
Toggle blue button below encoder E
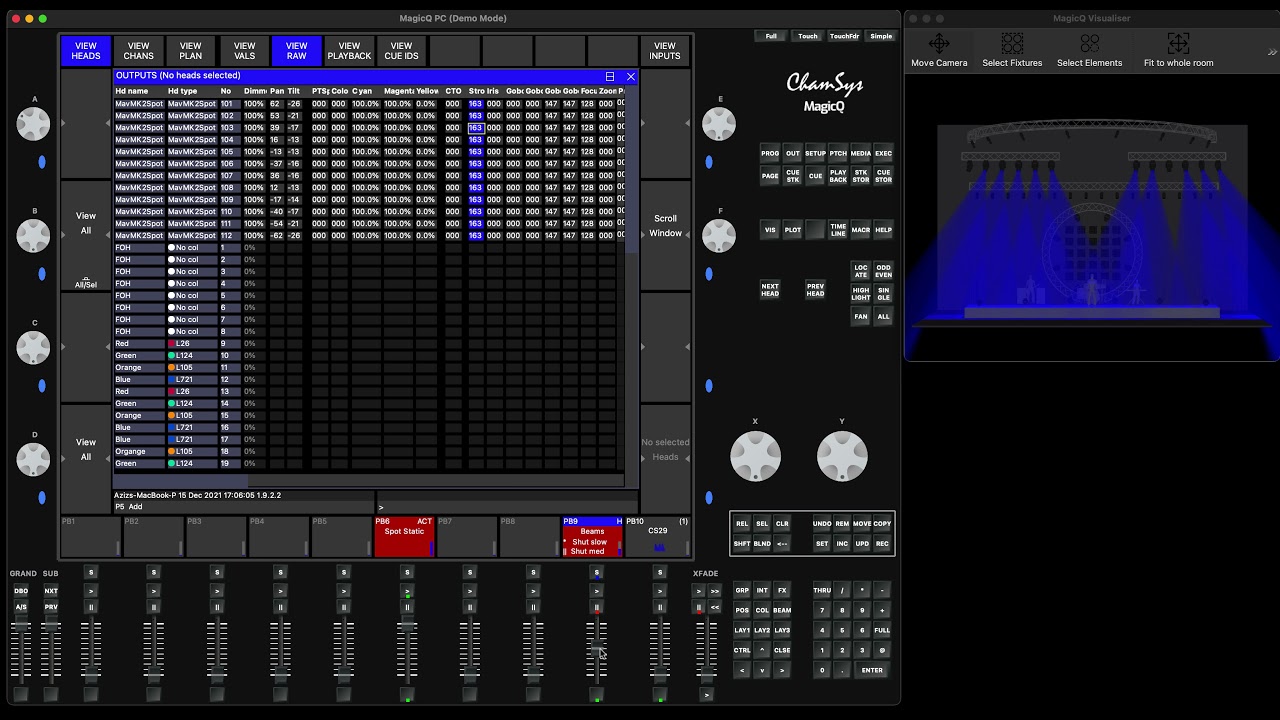tap(709, 162)
